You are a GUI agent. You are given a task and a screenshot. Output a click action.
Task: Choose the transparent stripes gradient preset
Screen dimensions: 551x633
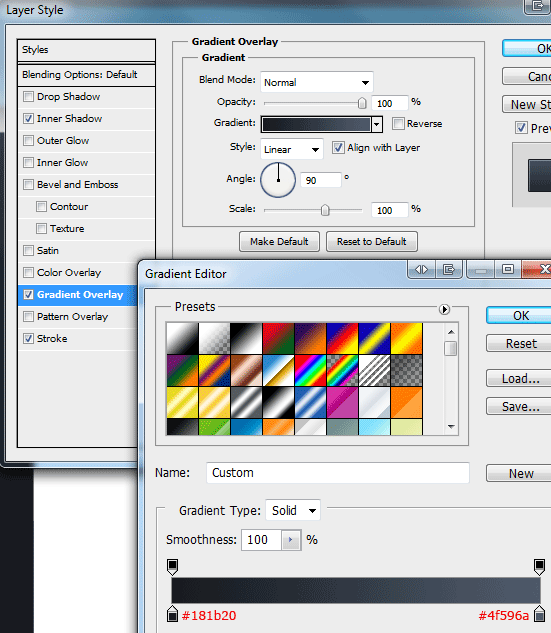click(x=375, y=371)
